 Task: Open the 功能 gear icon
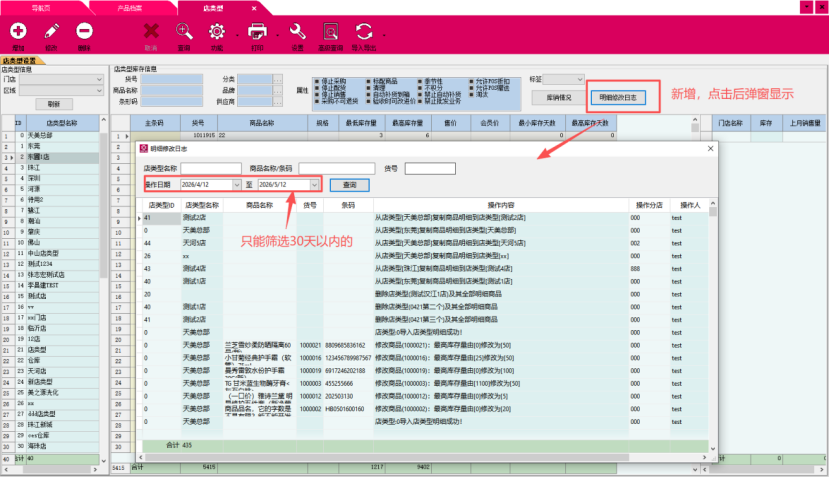tap(217, 31)
